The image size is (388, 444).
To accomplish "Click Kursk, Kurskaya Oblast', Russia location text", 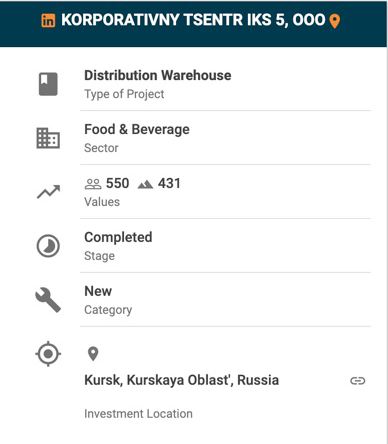I will (182, 380).
